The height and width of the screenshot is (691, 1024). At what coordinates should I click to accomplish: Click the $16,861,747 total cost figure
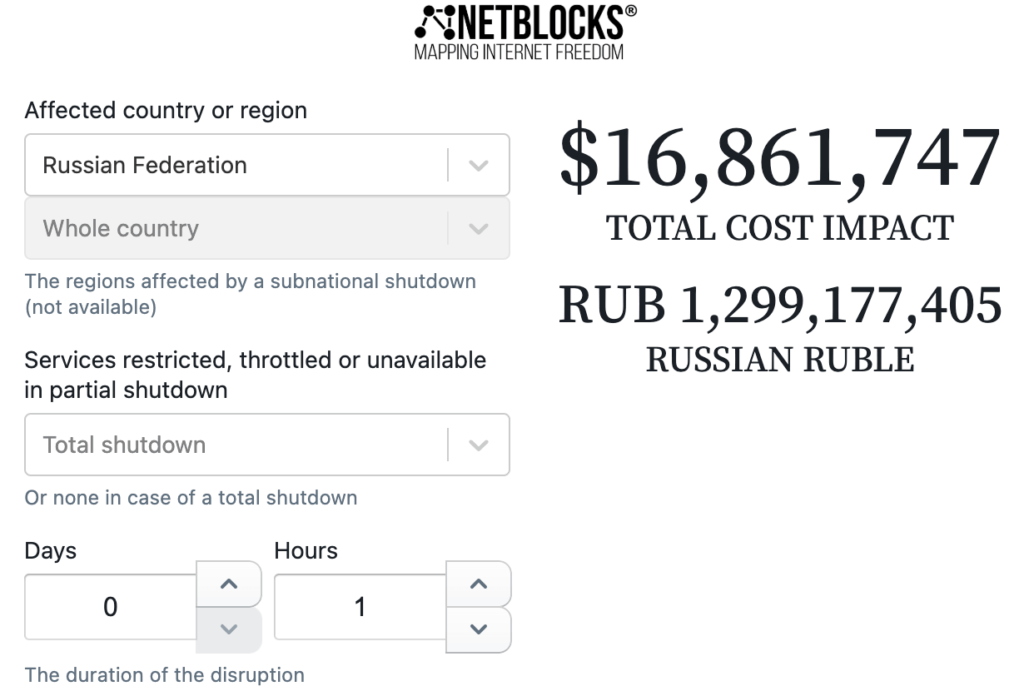tap(780, 159)
